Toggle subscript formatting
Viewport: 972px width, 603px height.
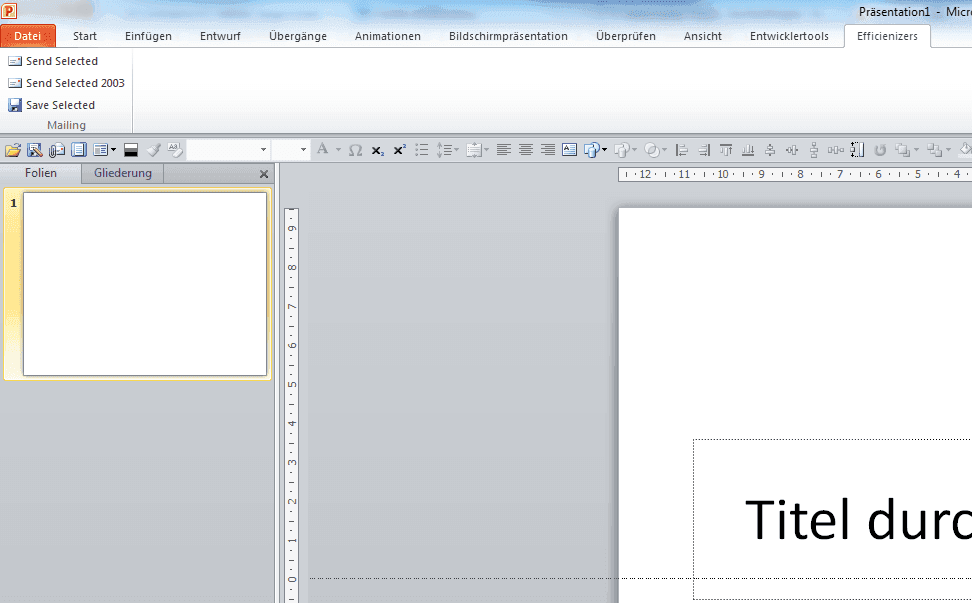[376, 149]
